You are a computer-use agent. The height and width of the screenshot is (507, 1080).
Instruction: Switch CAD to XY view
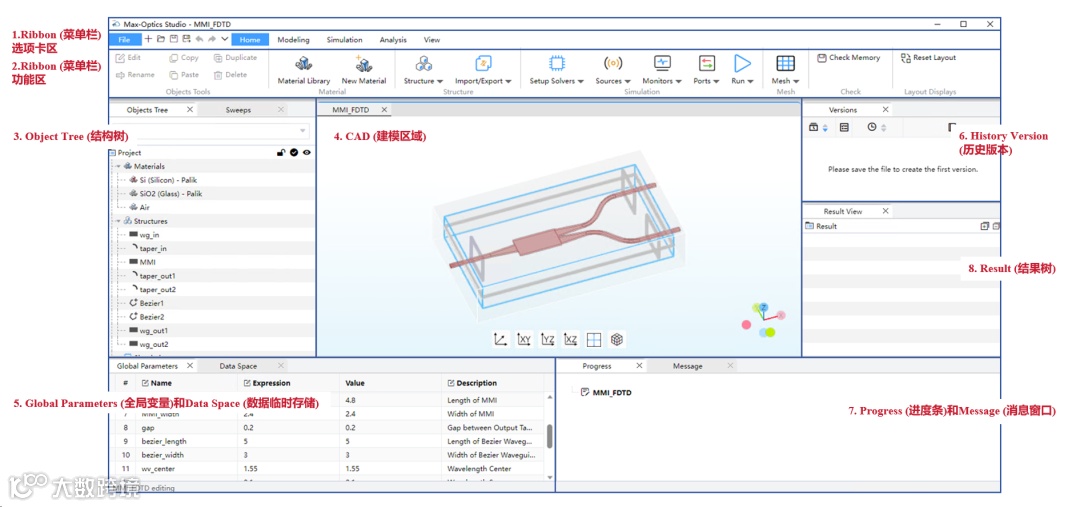pyautogui.click(x=524, y=339)
